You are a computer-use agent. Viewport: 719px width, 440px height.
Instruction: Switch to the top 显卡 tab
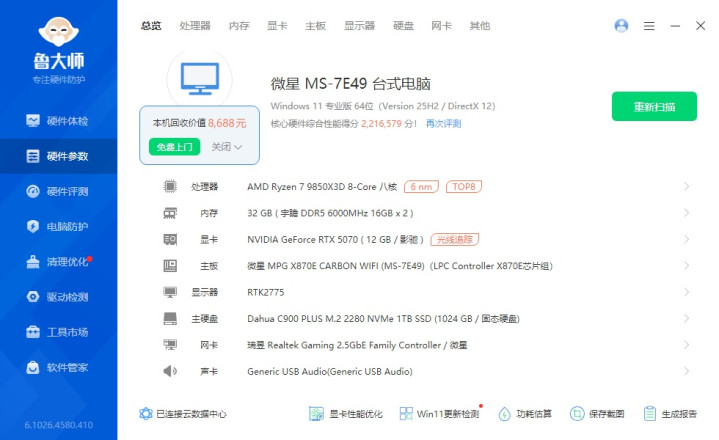tap(277, 26)
